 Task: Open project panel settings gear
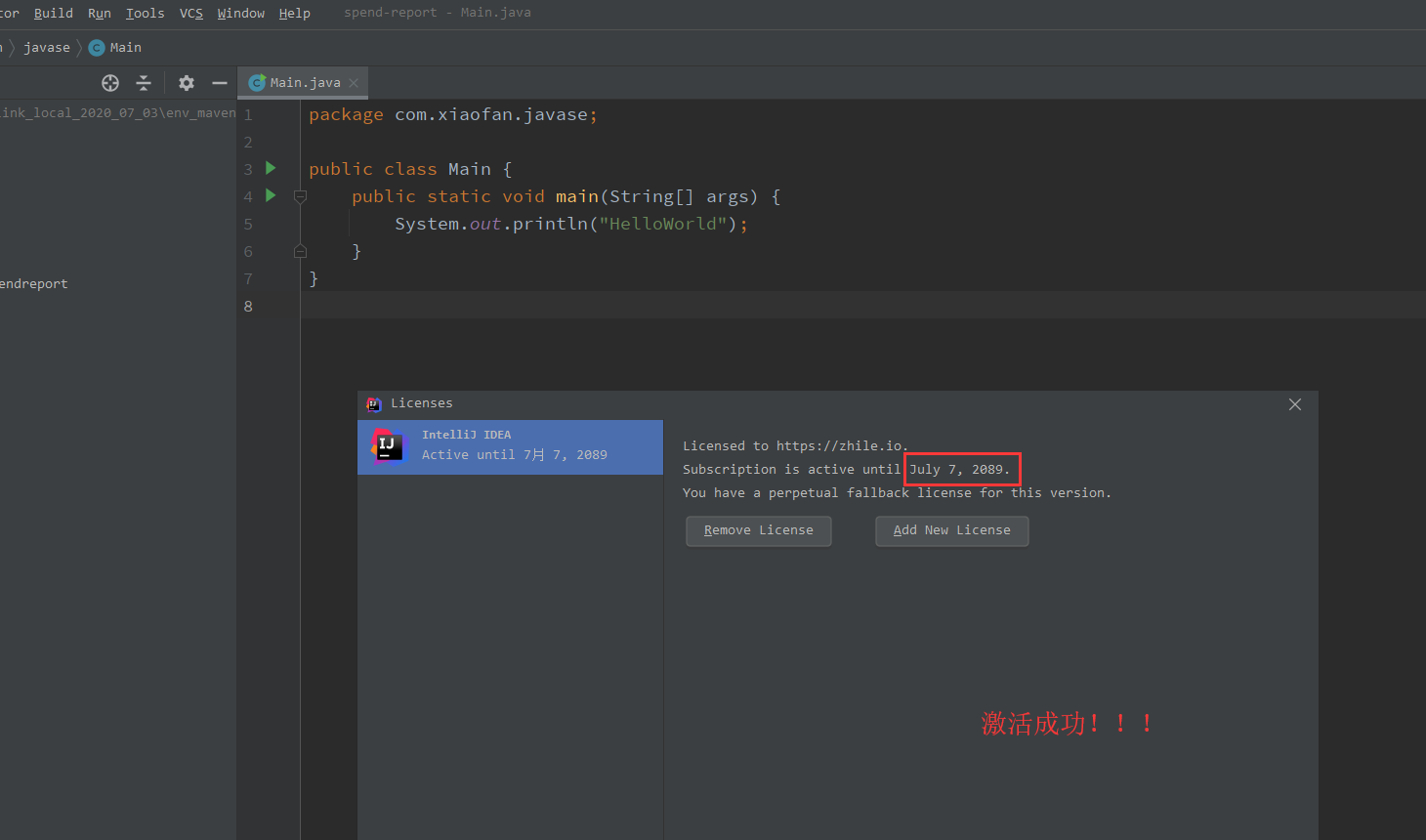tap(187, 83)
